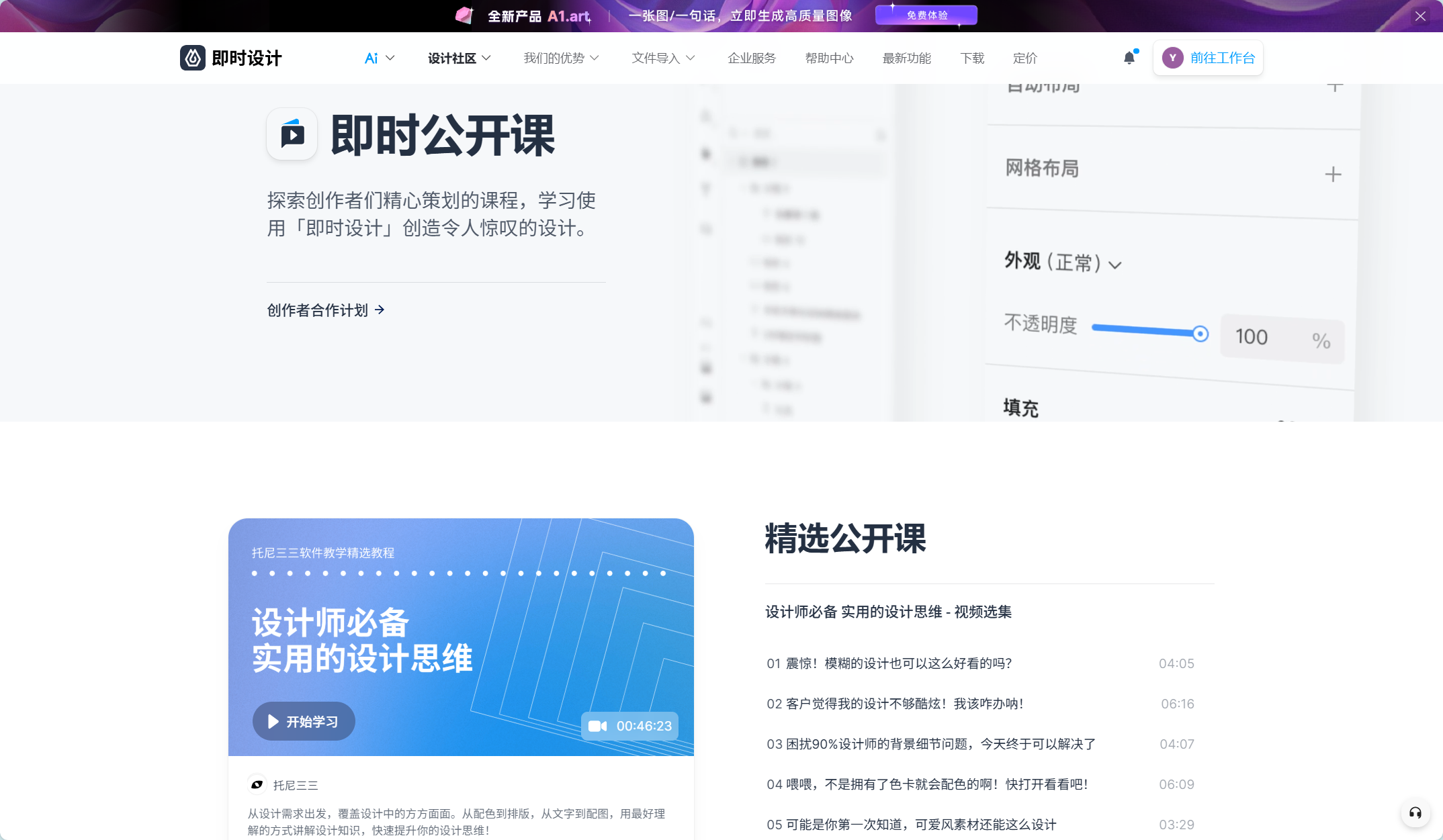This screenshot has height=840, width=1443.
Task: Close the top promo banner
Action: click(x=1420, y=16)
